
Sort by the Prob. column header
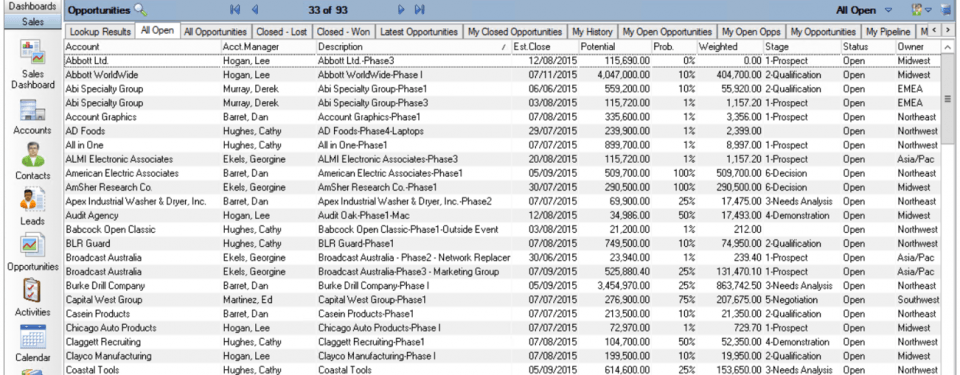(x=674, y=47)
